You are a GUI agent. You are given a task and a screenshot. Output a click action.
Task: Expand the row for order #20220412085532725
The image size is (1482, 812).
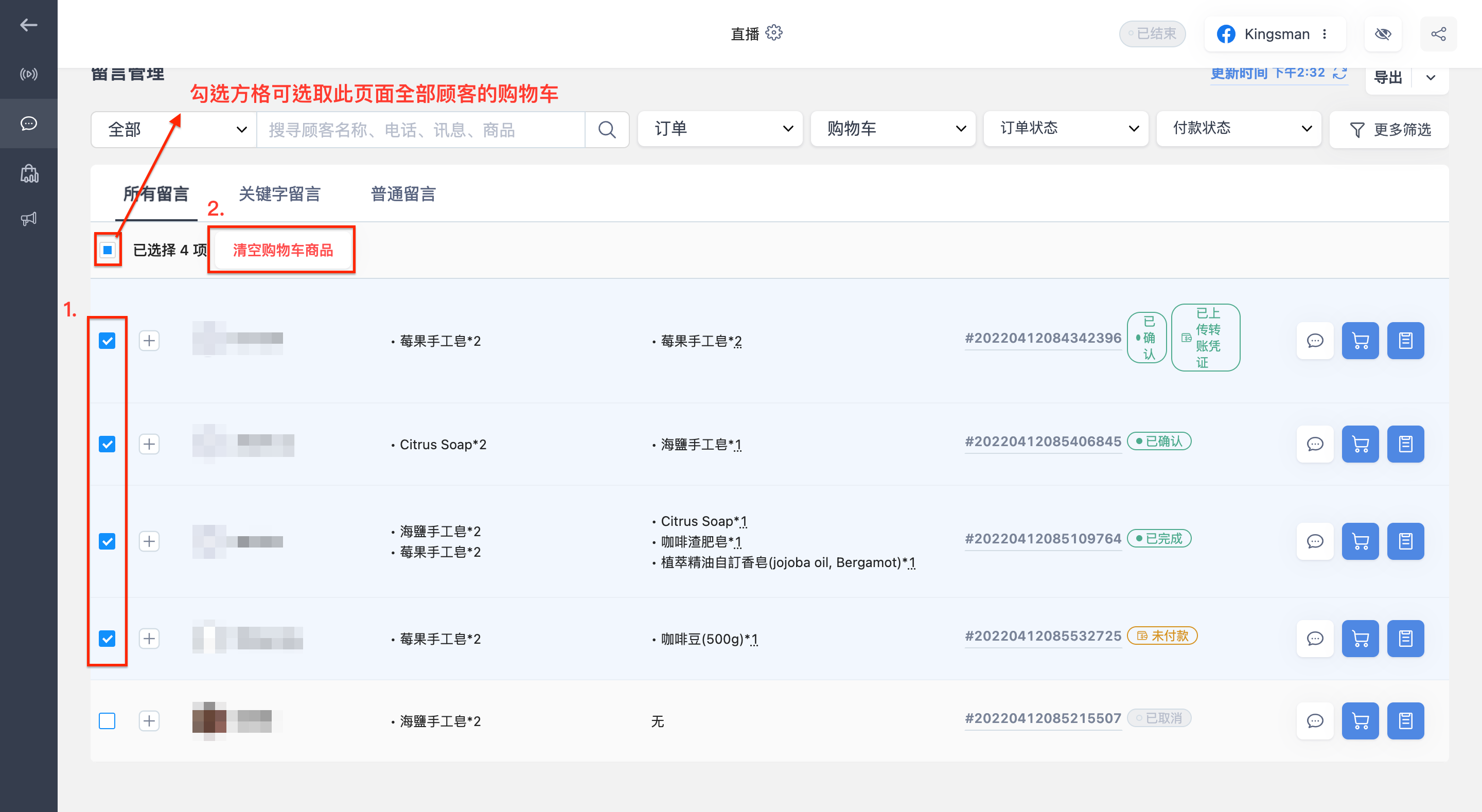click(x=150, y=639)
